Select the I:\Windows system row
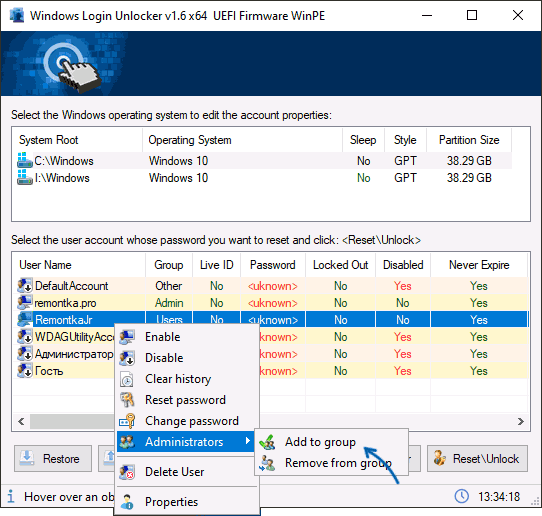This screenshot has width=542, height=516. [x=264, y=178]
